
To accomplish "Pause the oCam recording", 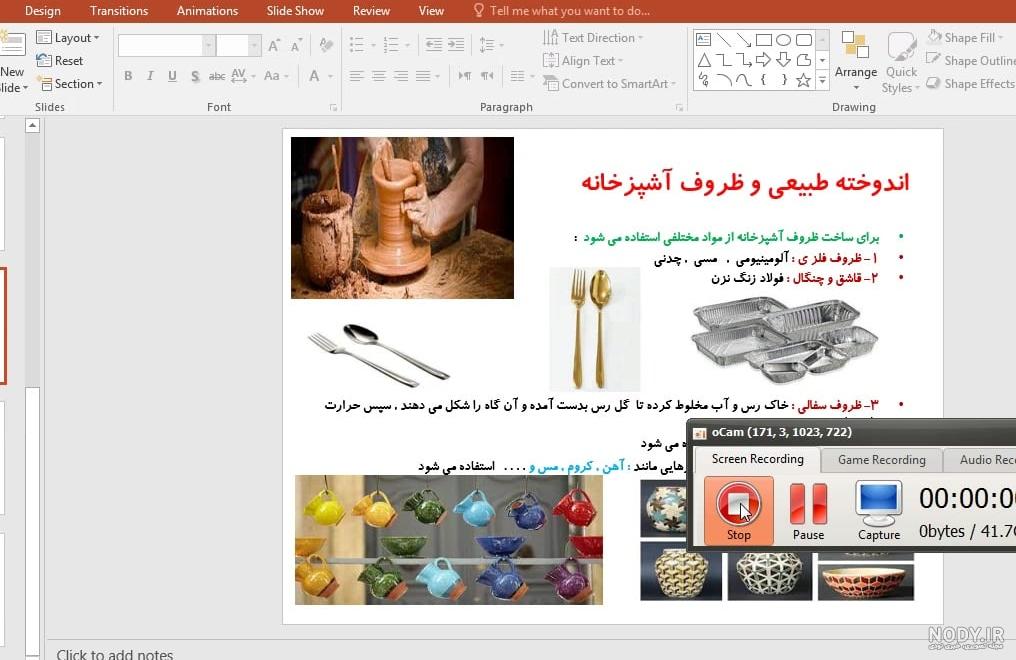I will pos(809,510).
